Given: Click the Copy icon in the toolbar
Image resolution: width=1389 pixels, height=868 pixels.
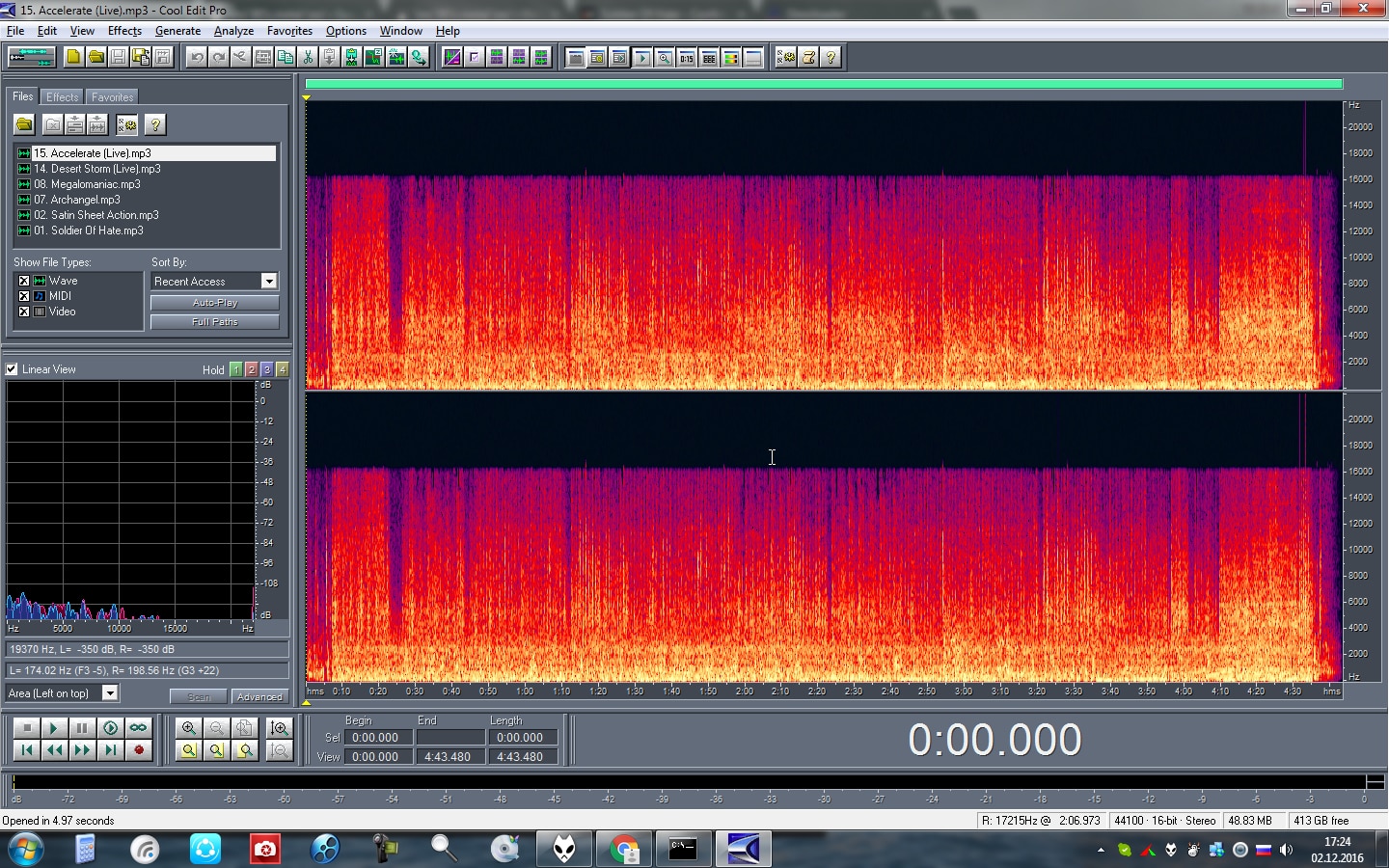Looking at the screenshot, I should pos(286,57).
